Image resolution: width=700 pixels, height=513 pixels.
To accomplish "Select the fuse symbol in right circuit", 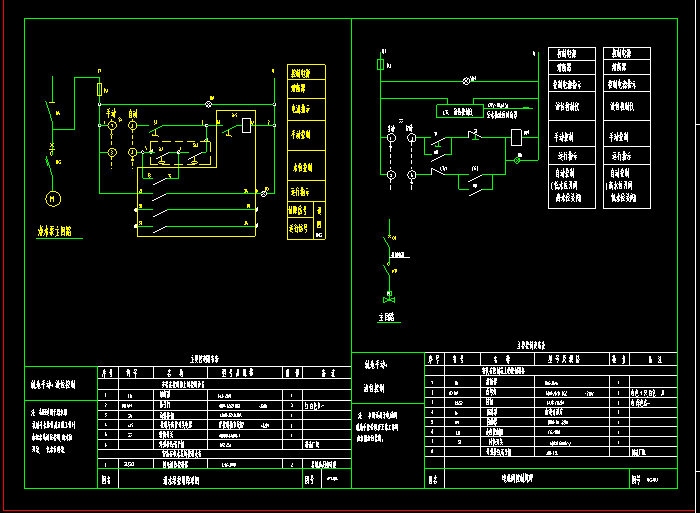I will point(380,65).
